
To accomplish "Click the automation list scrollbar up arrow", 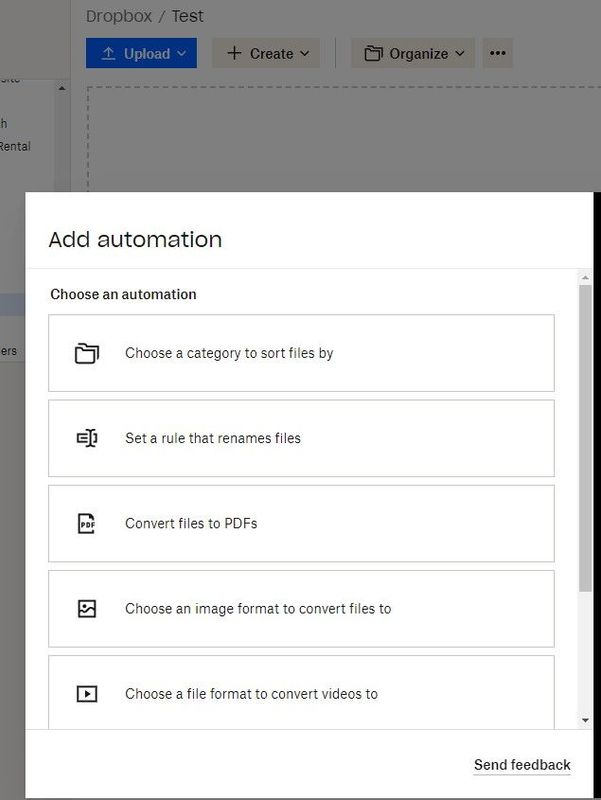I will tap(585, 277).
